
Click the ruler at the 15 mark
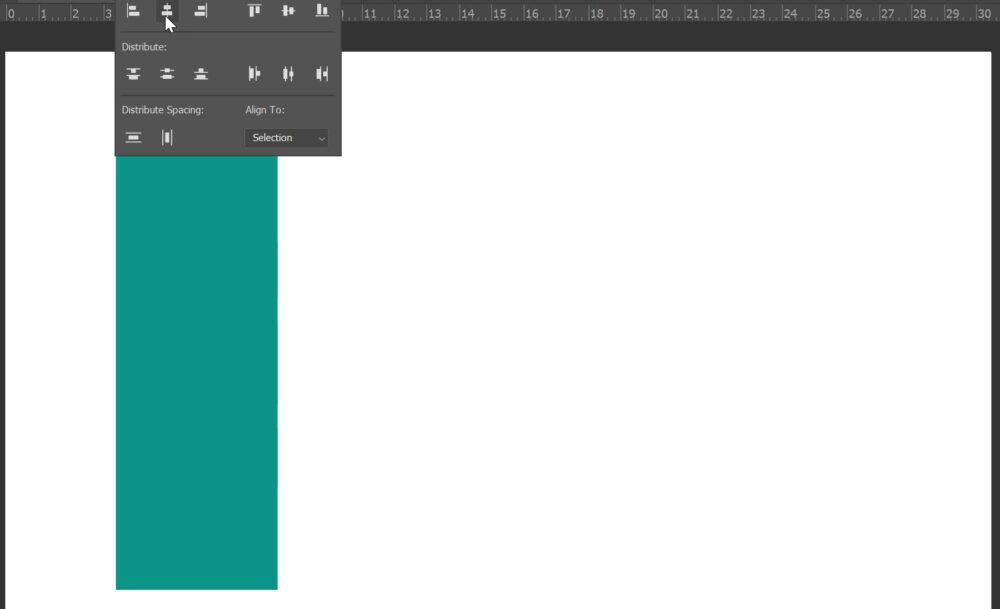pyautogui.click(x=497, y=13)
